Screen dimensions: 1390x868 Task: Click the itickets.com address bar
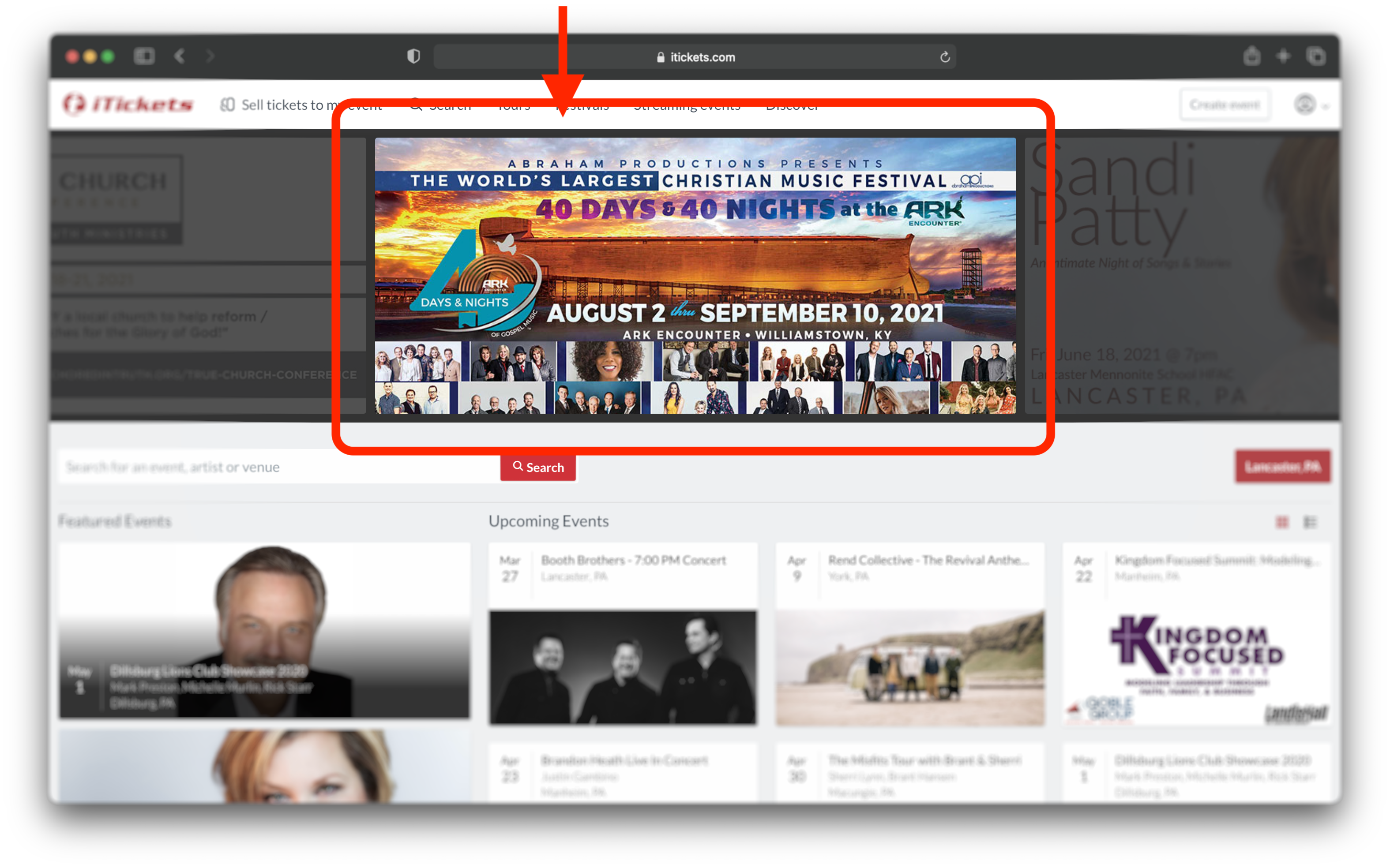click(695, 57)
